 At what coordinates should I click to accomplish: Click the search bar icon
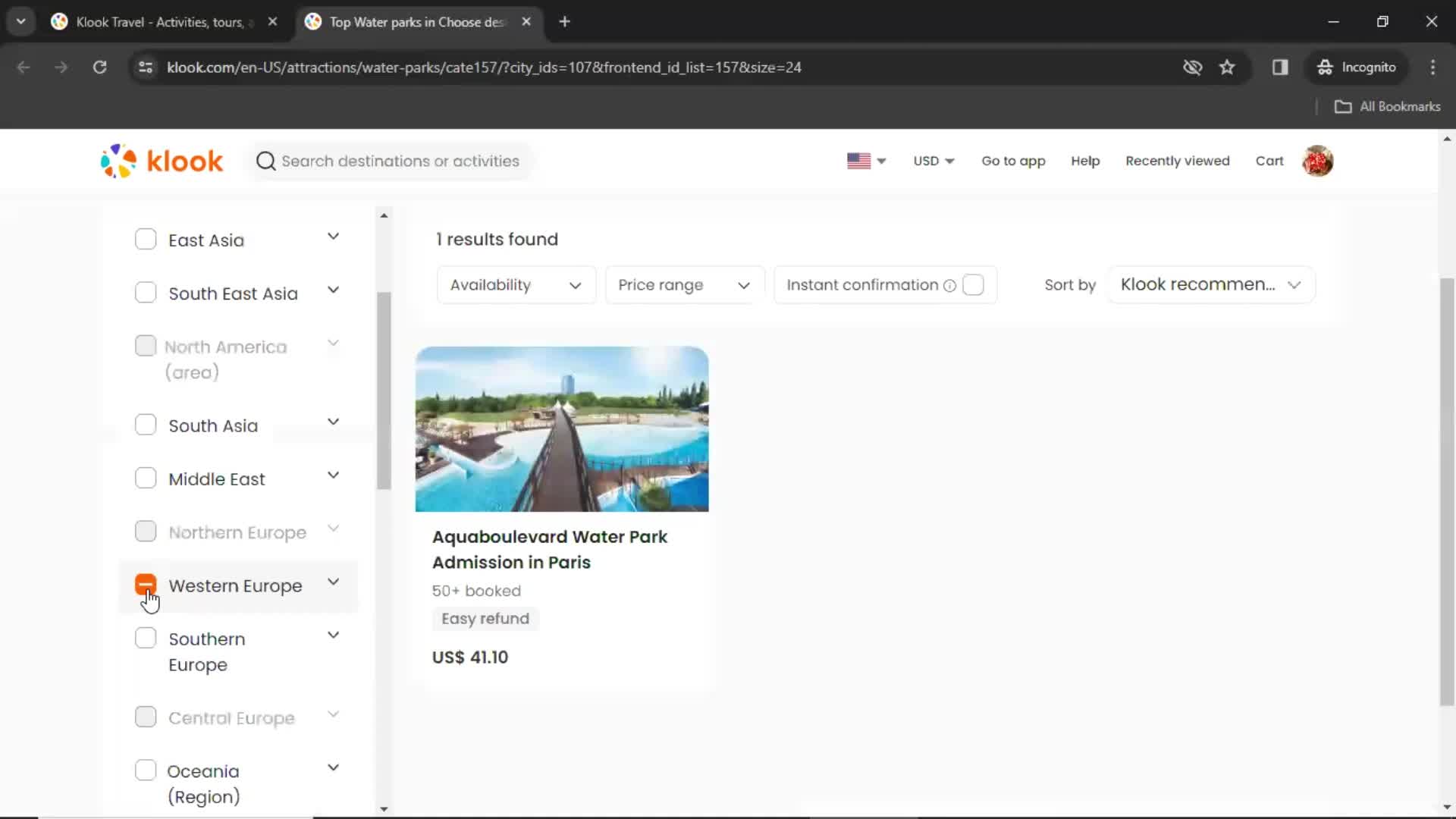(x=265, y=161)
